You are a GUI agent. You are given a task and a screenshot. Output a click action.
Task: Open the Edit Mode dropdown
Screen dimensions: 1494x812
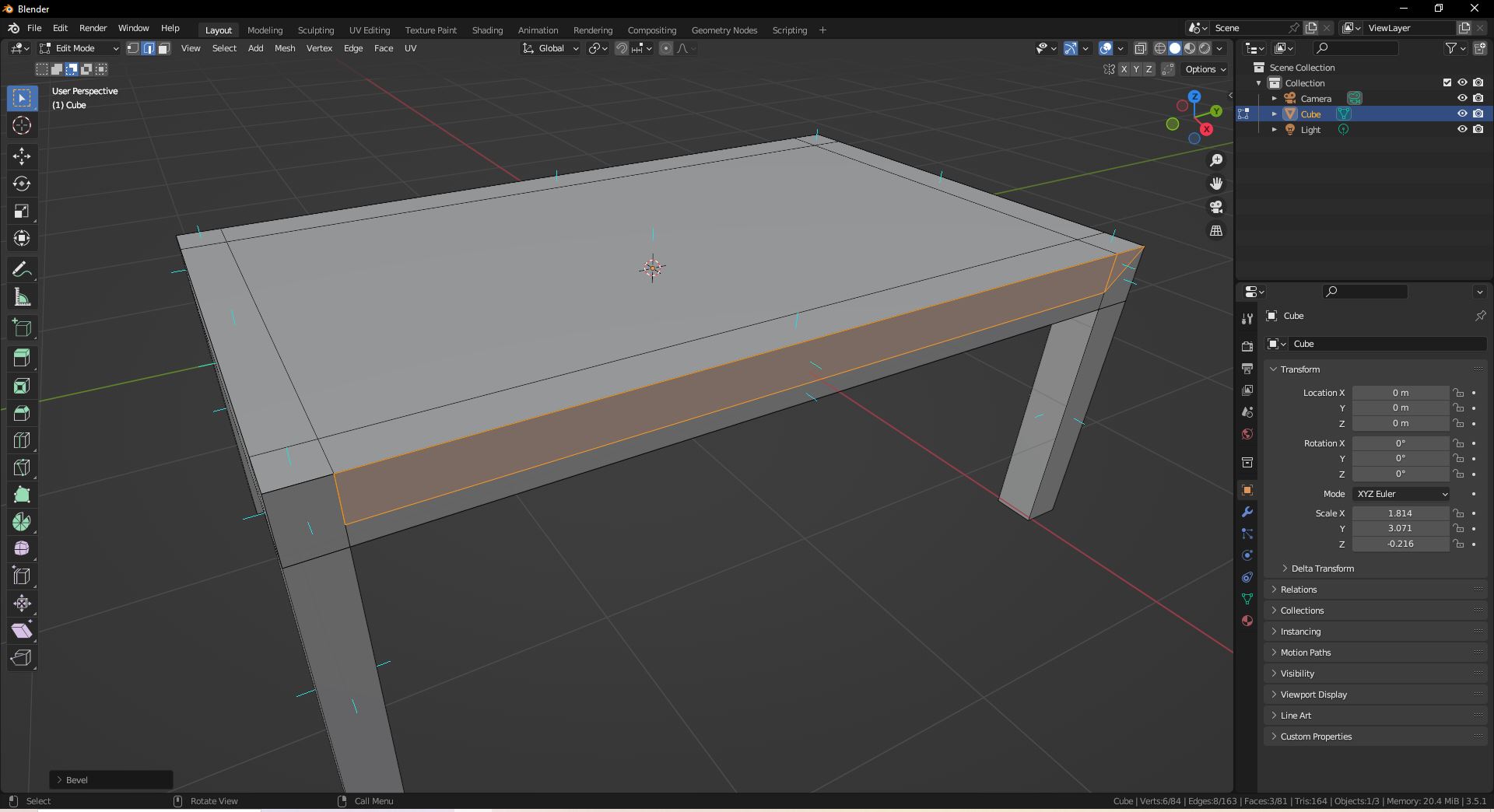coord(79,48)
